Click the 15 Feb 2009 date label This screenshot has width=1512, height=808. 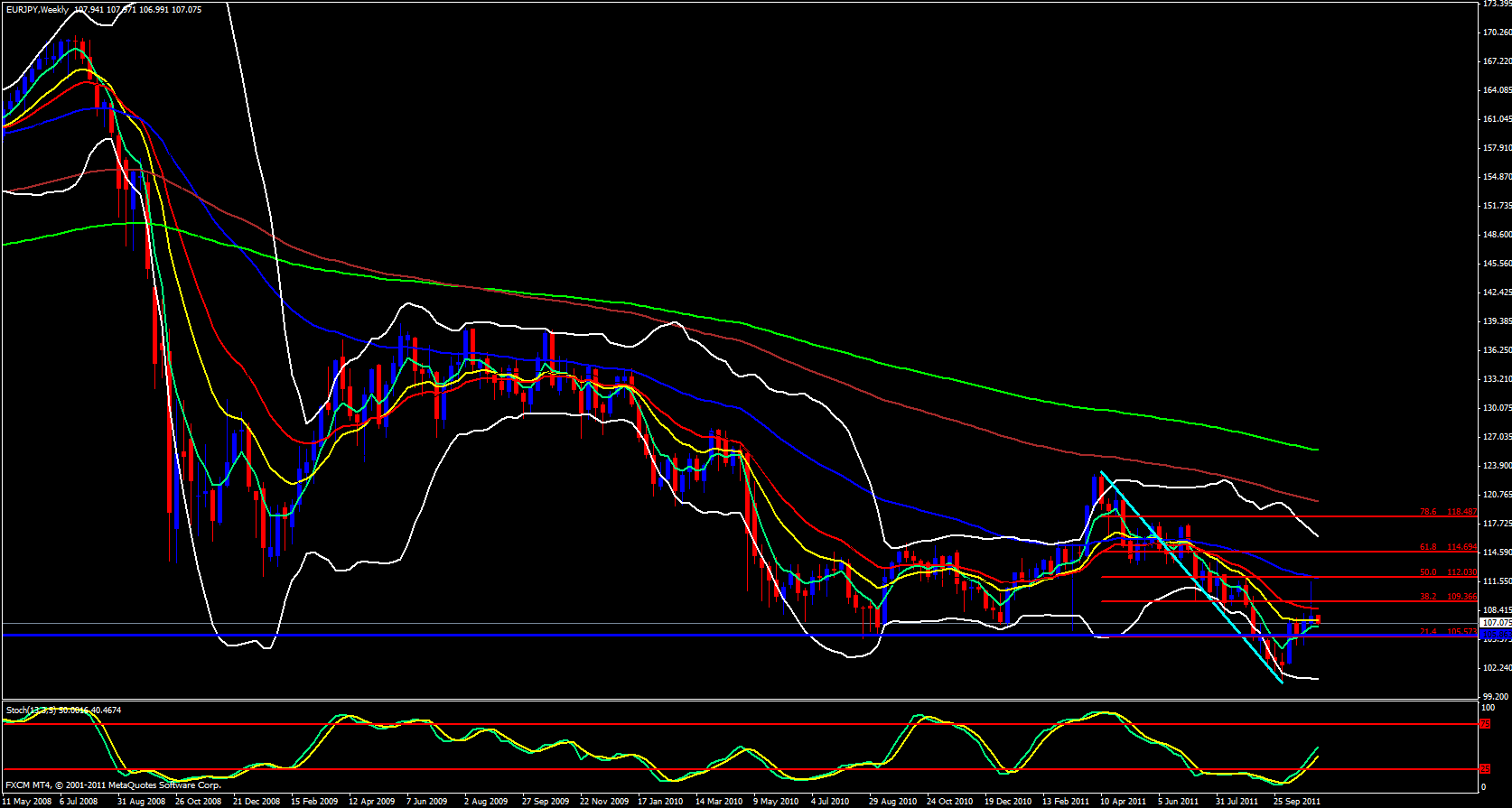[x=314, y=802]
